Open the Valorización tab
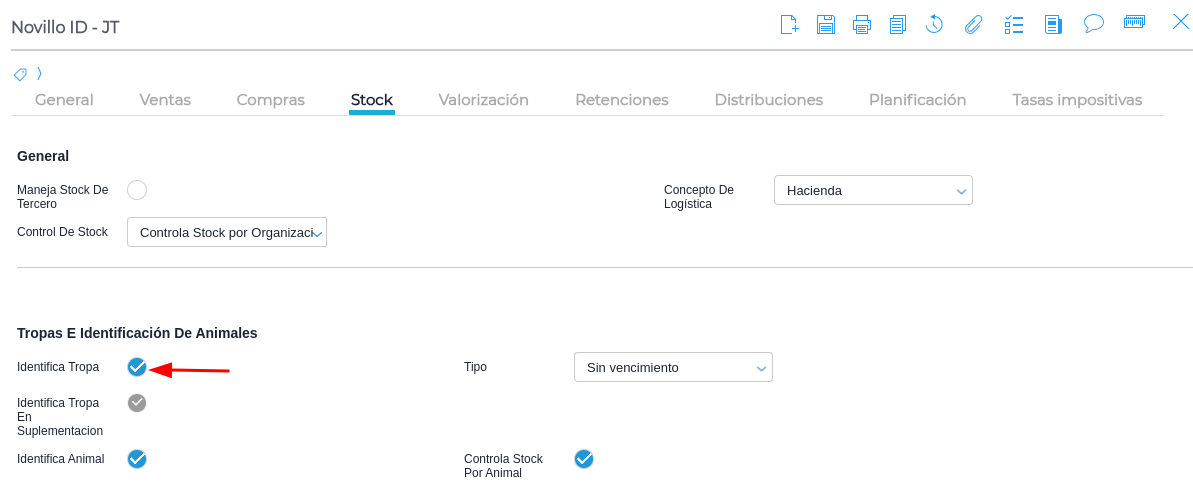Screen dimensions: 1193x497 pos(483,100)
